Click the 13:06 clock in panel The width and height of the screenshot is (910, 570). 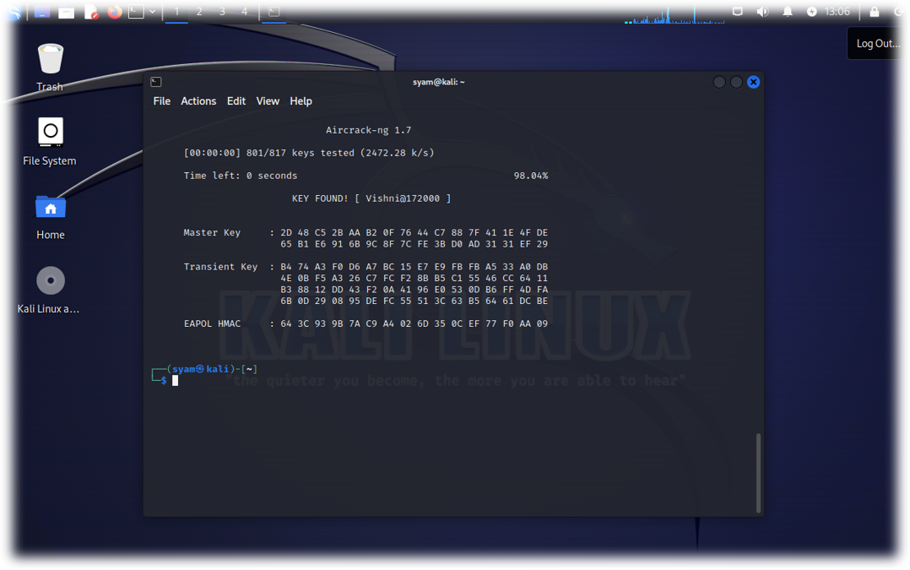837,12
